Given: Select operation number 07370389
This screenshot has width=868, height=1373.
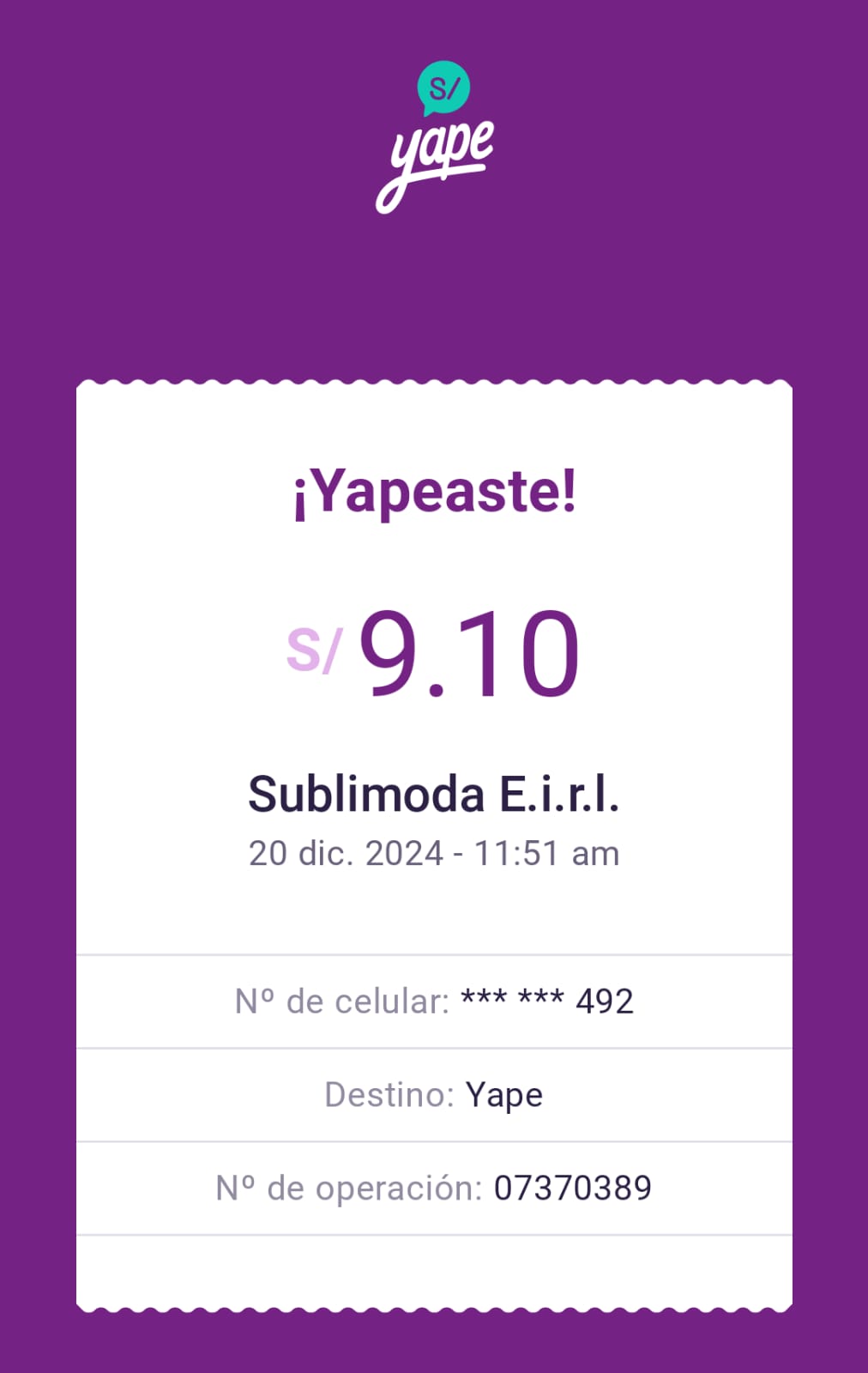Looking at the screenshot, I should [572, 1189].
